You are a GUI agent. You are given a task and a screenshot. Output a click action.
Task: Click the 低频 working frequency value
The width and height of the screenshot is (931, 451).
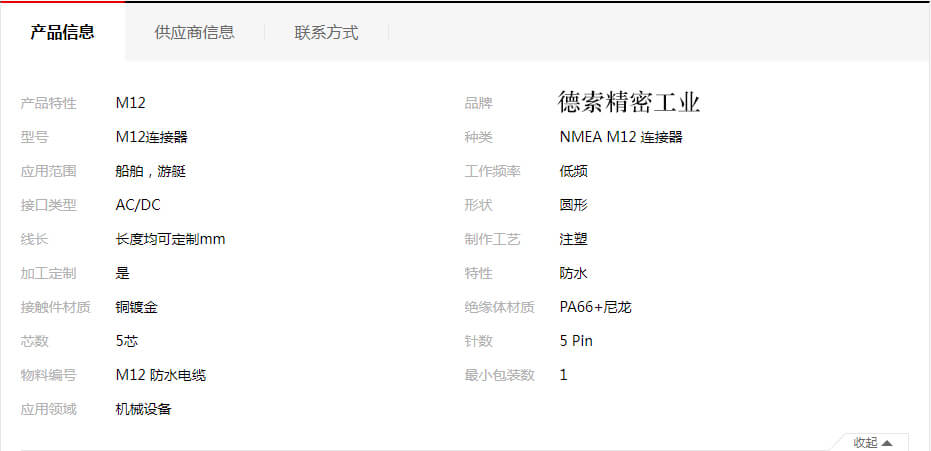(573, 171)
